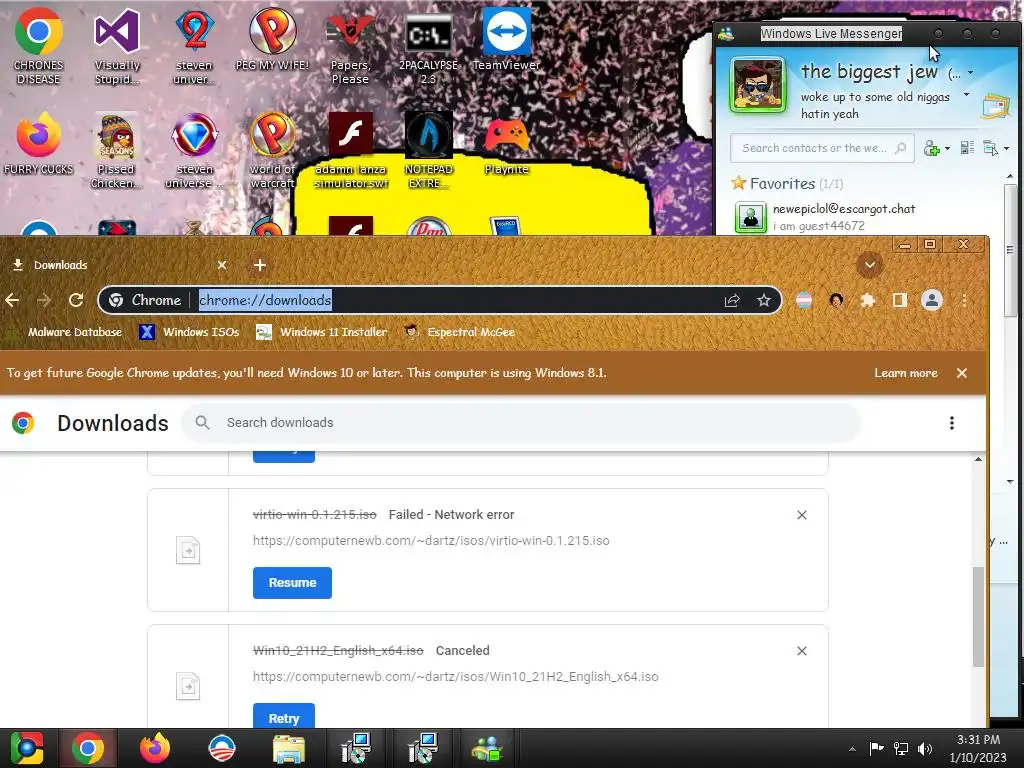Viewport: 1024px width, 768px height.
Task: Reload the Downloads page
Action: (x=76, y=300)
